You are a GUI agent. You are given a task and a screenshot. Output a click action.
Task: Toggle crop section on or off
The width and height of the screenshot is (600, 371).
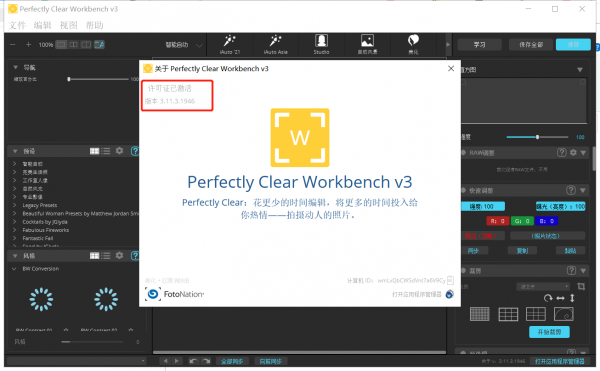click(x=463, y=271)
